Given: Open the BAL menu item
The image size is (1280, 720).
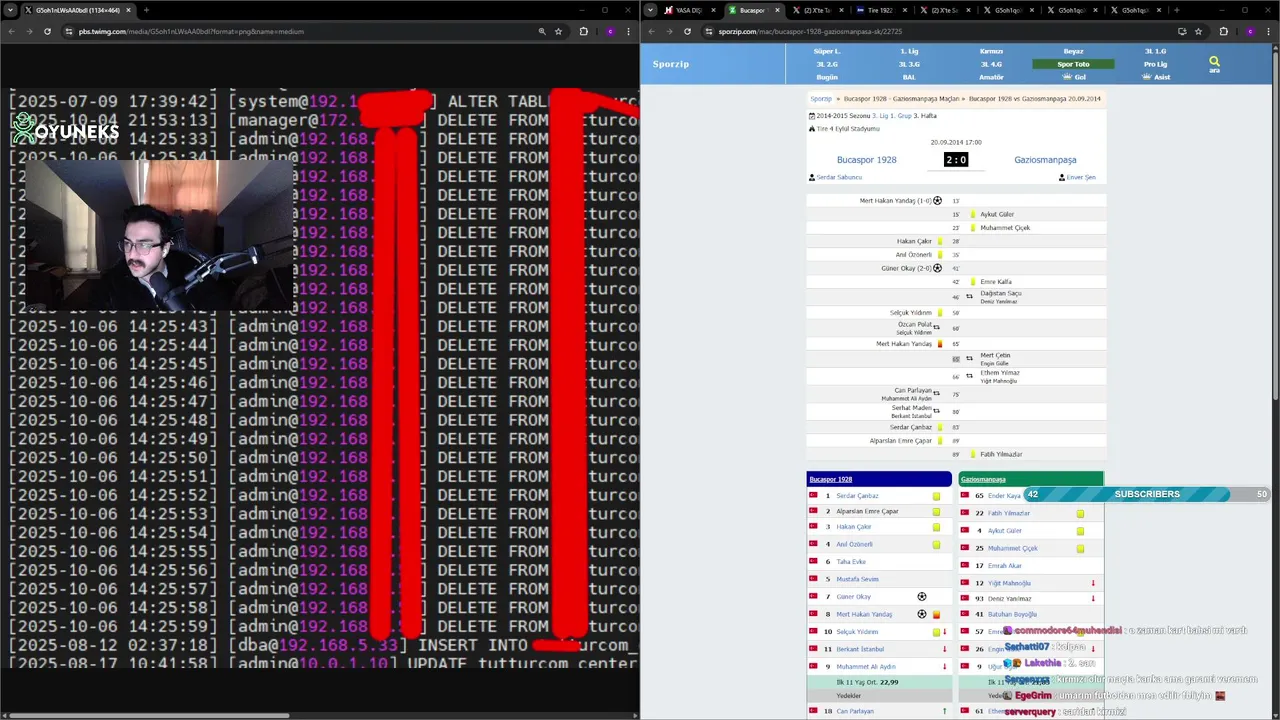Looking at the screenshot, I should coord(909,77).
